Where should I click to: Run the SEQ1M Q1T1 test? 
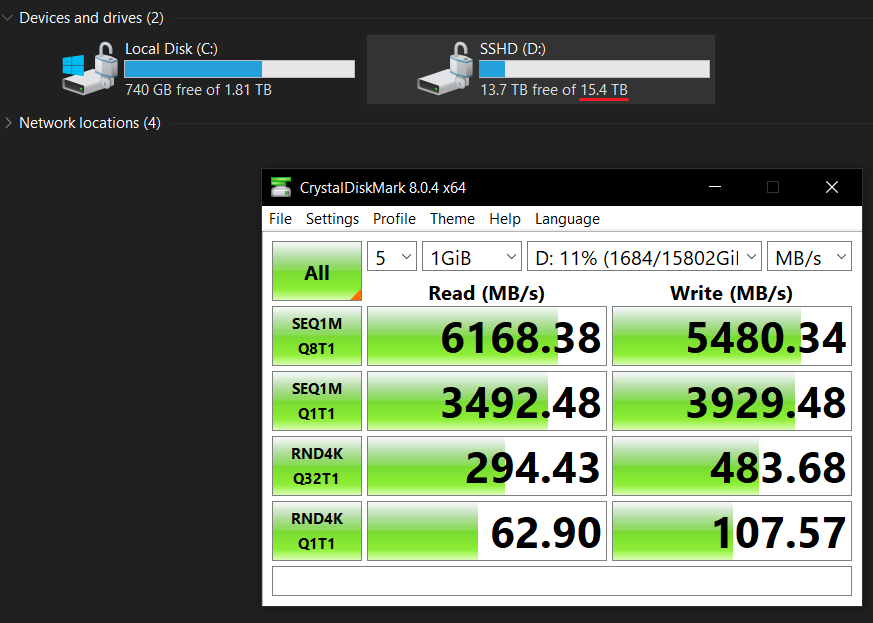click(x=317, y=401)
